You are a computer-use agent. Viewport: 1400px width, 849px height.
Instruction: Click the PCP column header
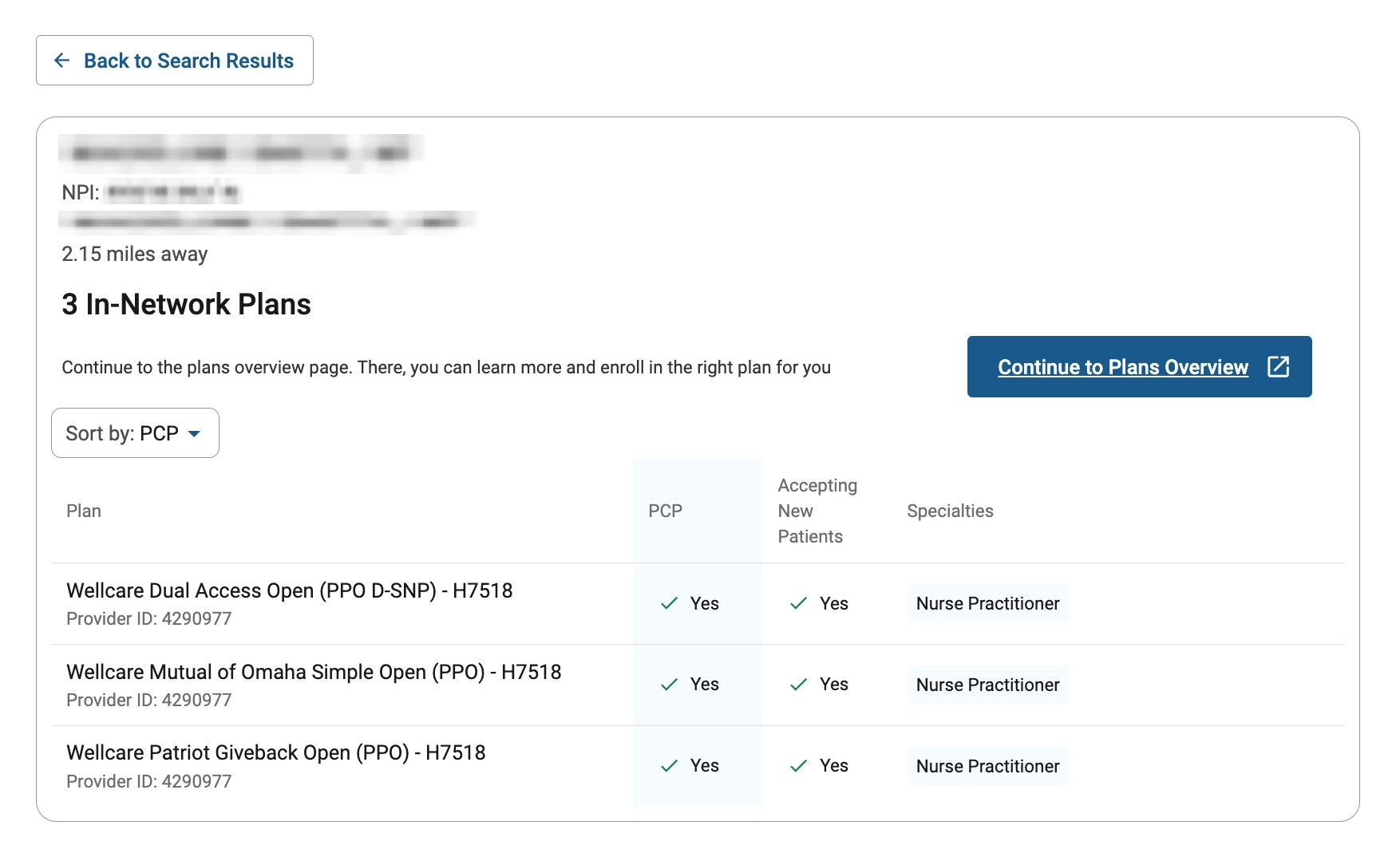(665, 511)
